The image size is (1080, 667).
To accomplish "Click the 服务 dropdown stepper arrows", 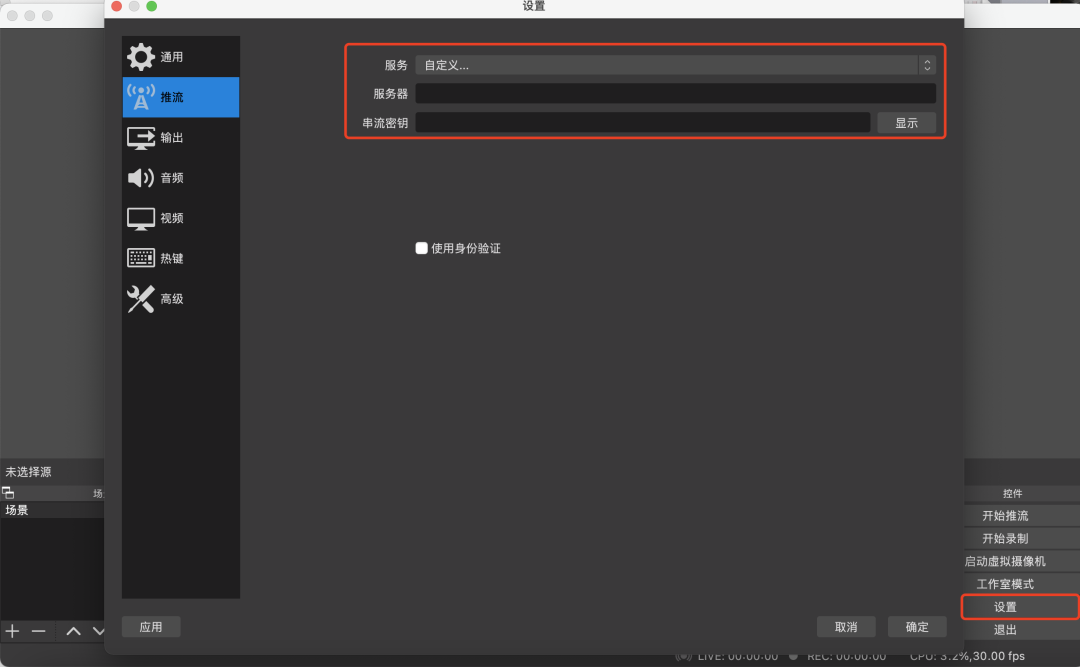I will tap(927, 64).
